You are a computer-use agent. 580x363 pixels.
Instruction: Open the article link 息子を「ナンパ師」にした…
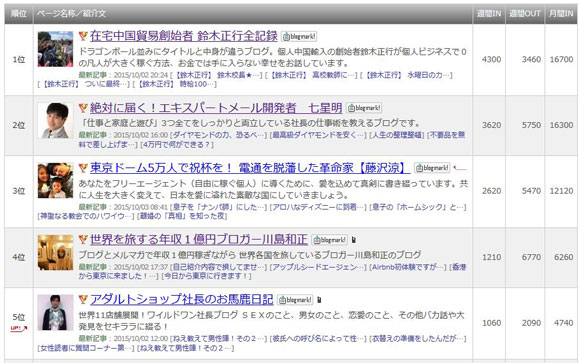[x=218, y=207]
